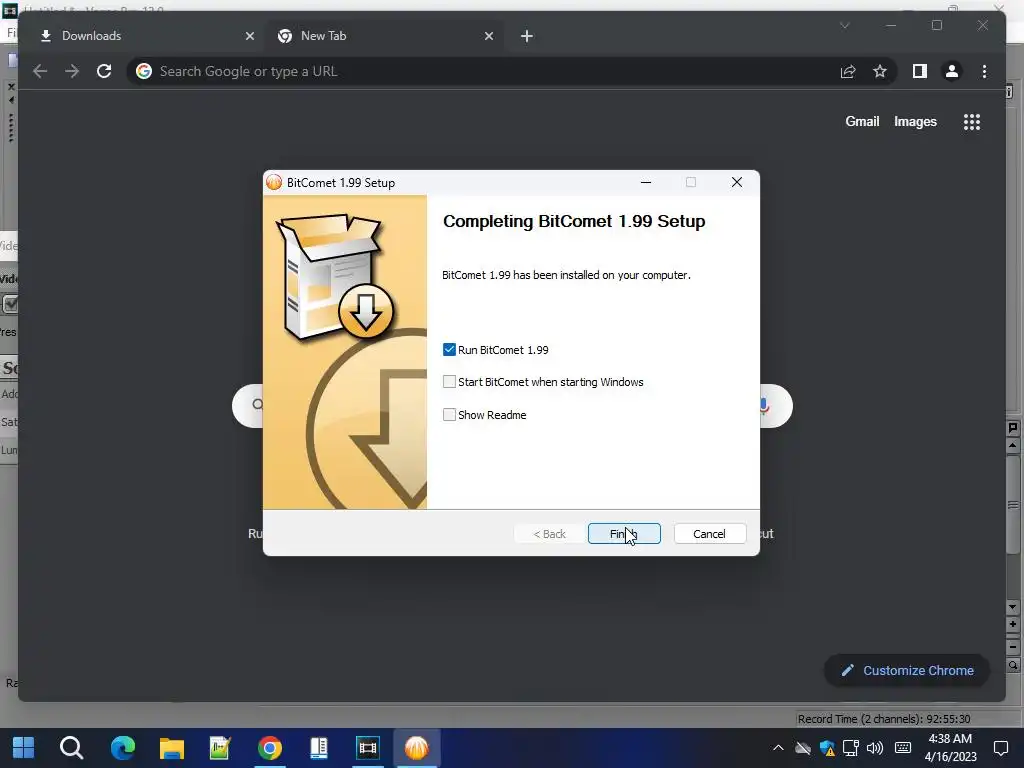Open Microsoft Edge from taskbar
Screen dimensions: 1024x768
tap(123, 748)
